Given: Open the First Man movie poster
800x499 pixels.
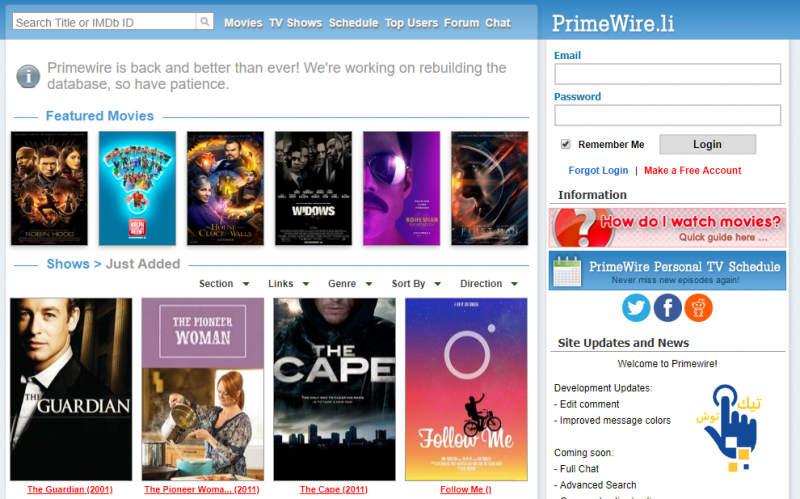Looking at the screenshot, I should (x=490, y=188).
